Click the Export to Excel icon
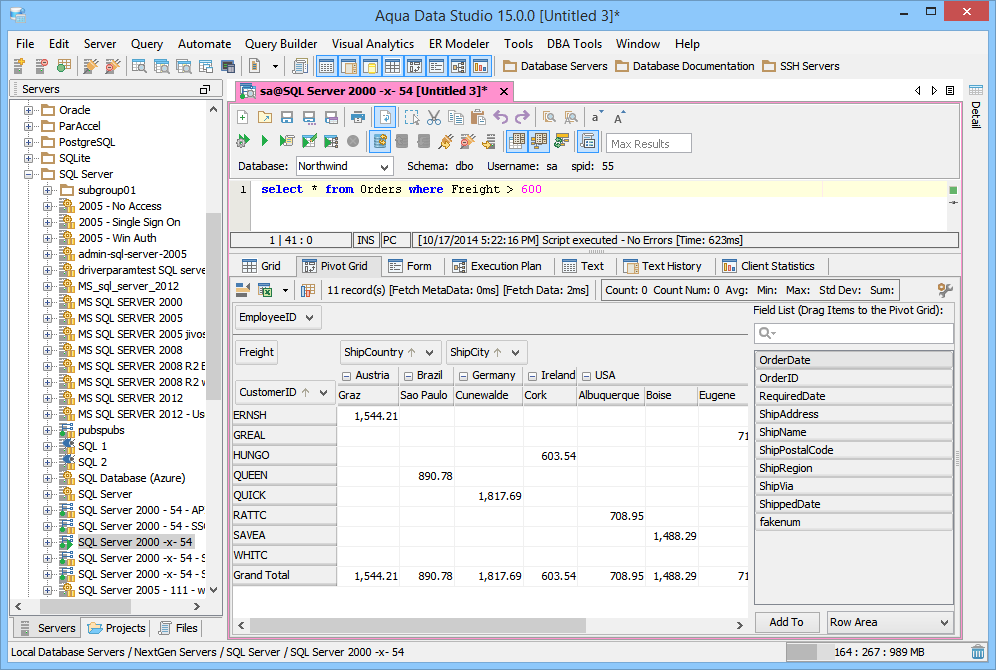Screen dimensions: 996x670 (x=265, y=290)
